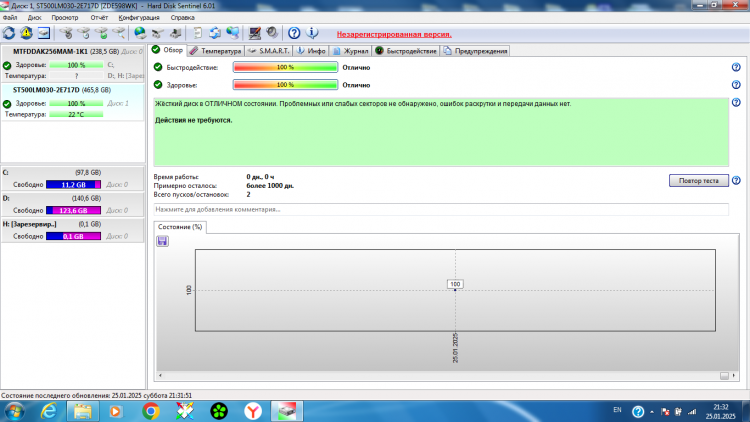The image size is (750, 422).
Task: Click the globe with disk toolbar icon
Action: (x=140, y=33)
